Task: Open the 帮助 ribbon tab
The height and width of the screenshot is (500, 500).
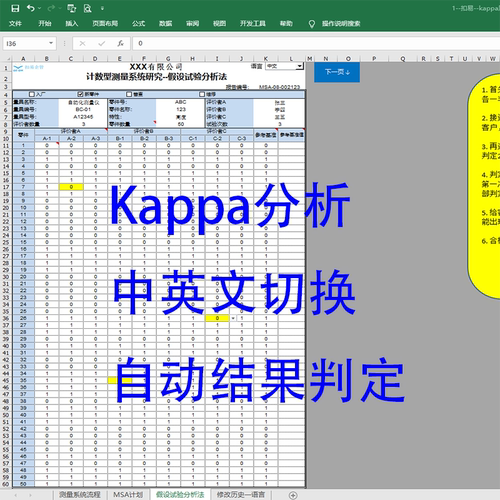Action: pyautogui.click(x=286, y=24)
